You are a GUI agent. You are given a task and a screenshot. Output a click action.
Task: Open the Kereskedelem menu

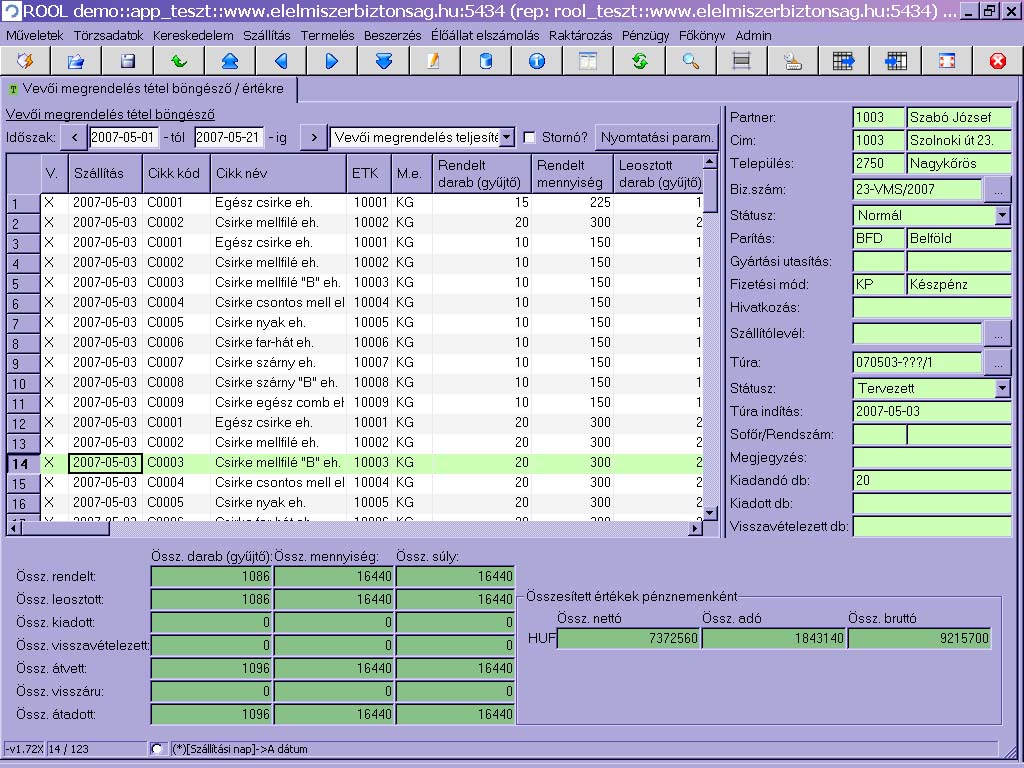tap(193, 35)
